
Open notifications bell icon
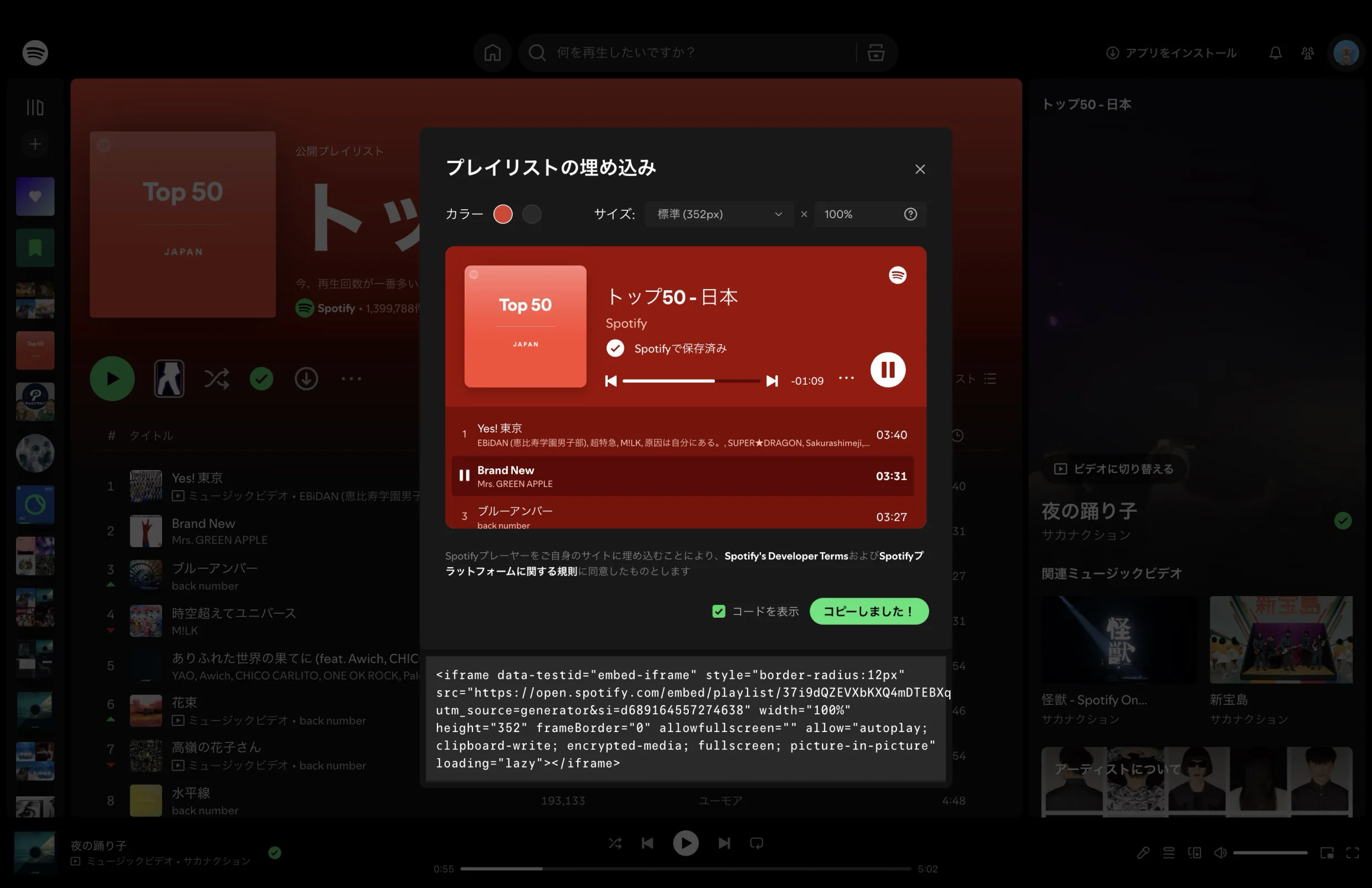pos(1275,53)
